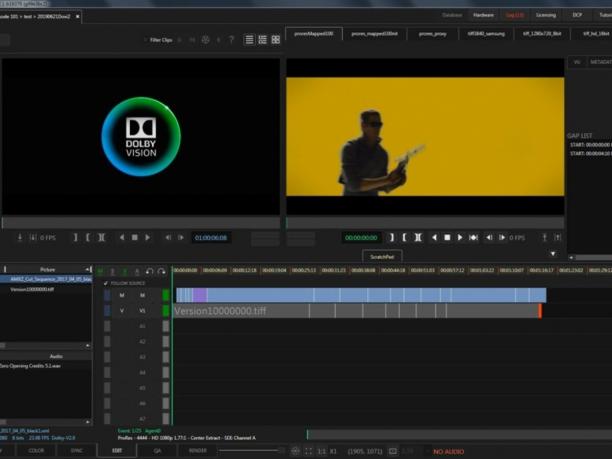
Task: Click the right viewer timecode 00:00:00:00 field
Action: tap(361, 238)
